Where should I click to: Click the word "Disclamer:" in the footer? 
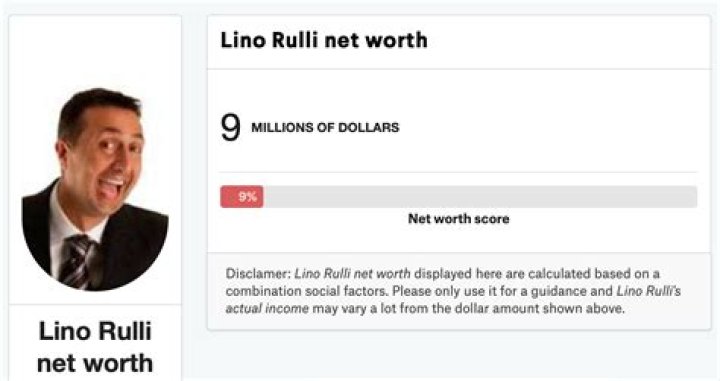(x=258, y=274)
